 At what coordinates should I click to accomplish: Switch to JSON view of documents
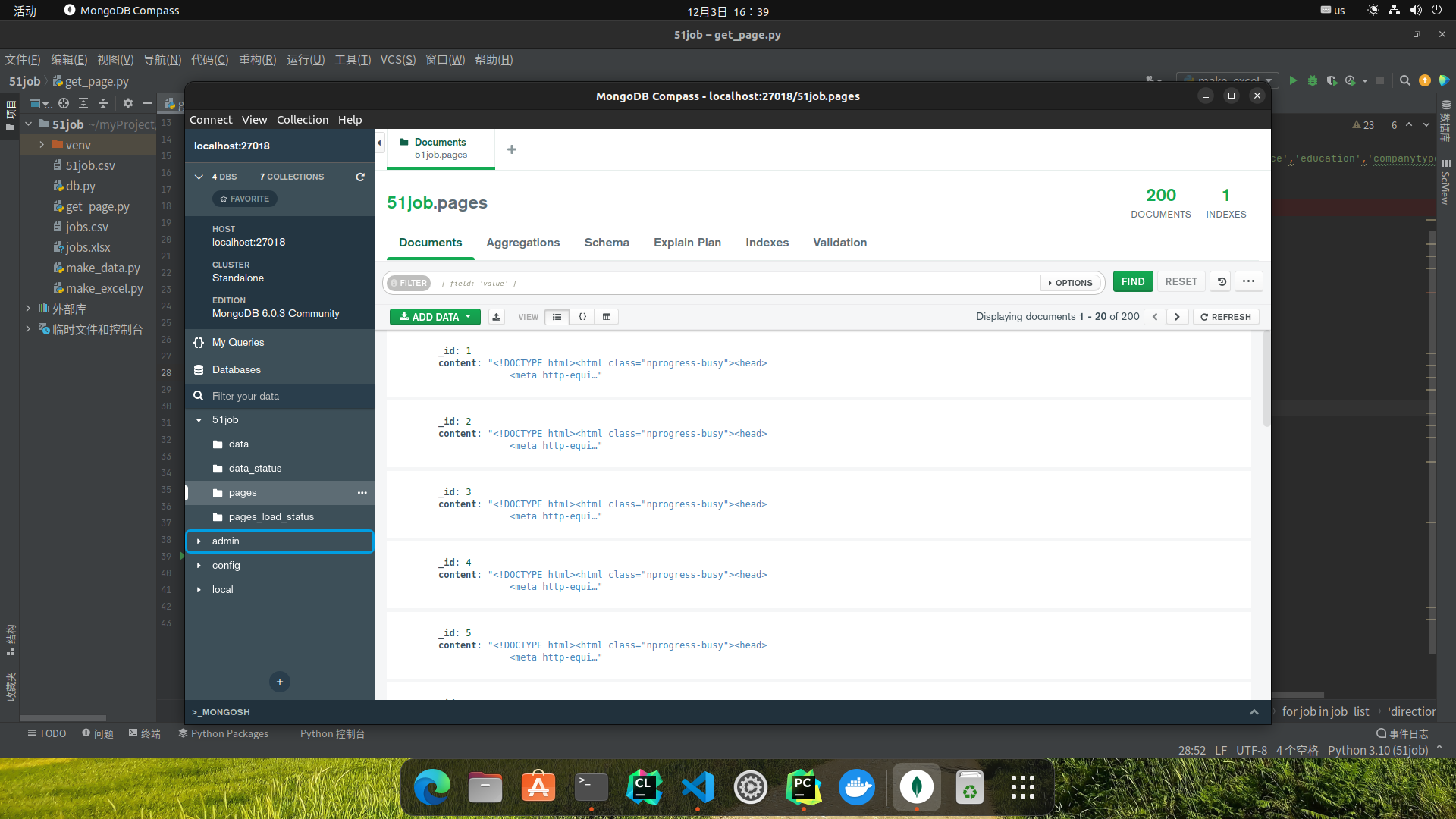[582, 317]
